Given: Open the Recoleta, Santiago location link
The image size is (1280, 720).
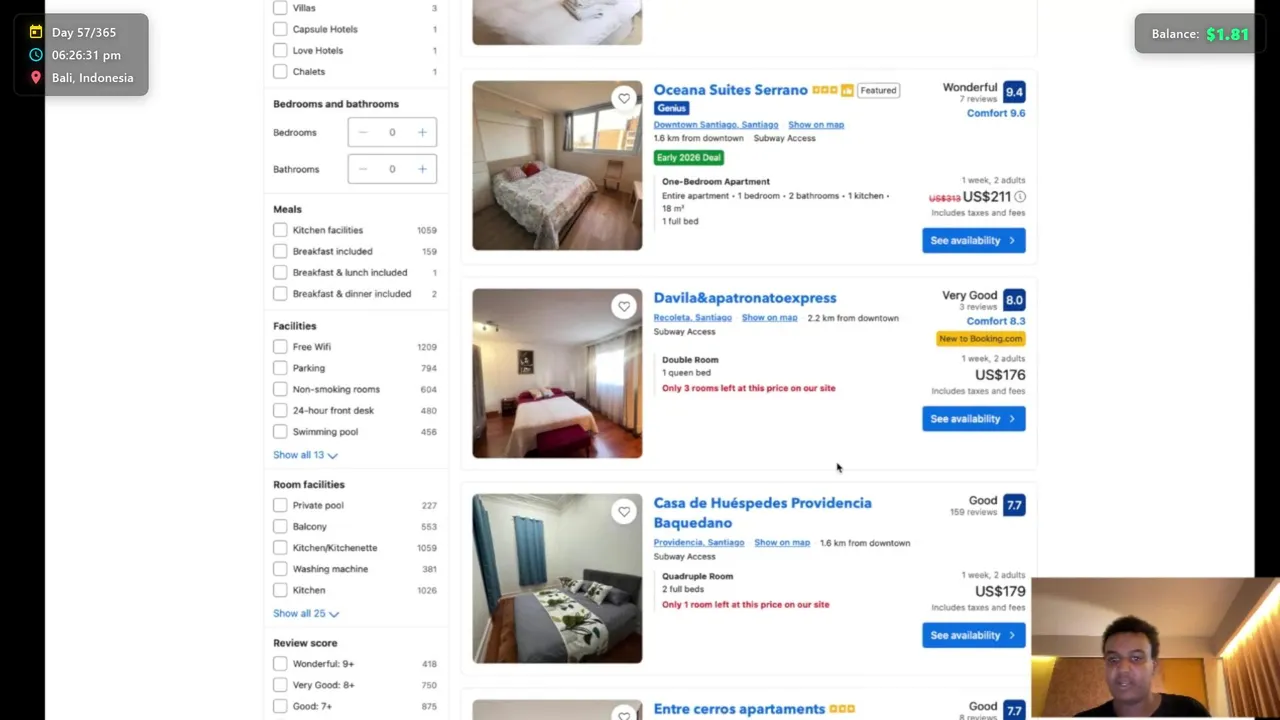Looking at the screenshot, I should tap(693, 318).
